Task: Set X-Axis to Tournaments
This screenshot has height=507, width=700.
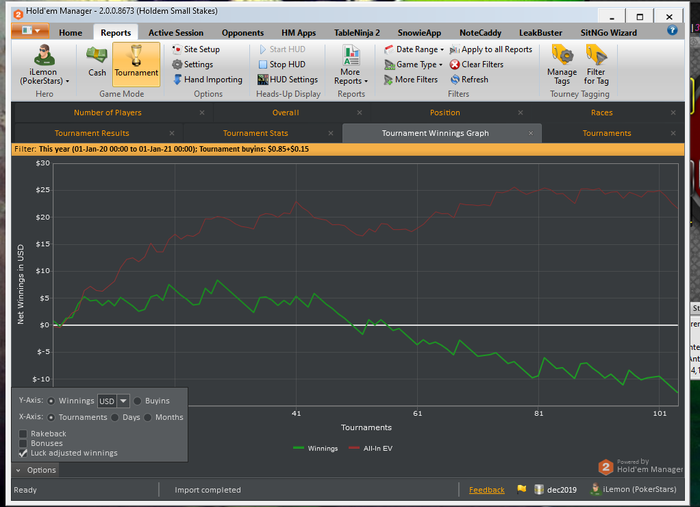Action: (51, 417)
